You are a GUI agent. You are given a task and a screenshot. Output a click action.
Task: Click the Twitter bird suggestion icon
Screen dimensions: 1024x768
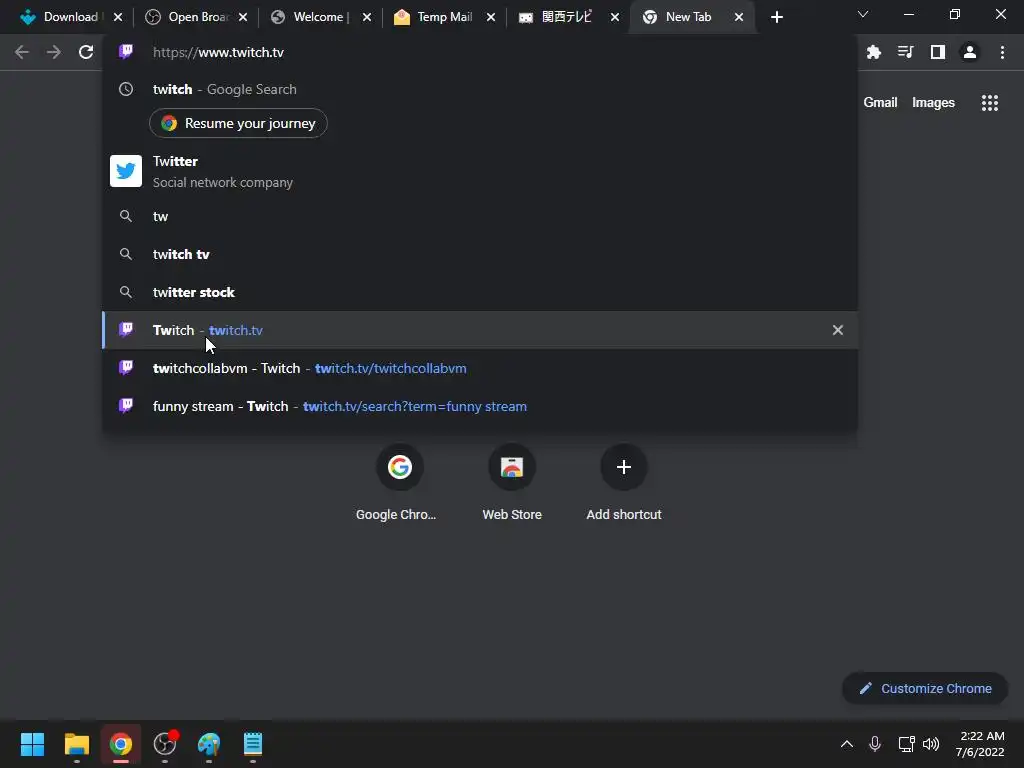[x=126, y=171]
